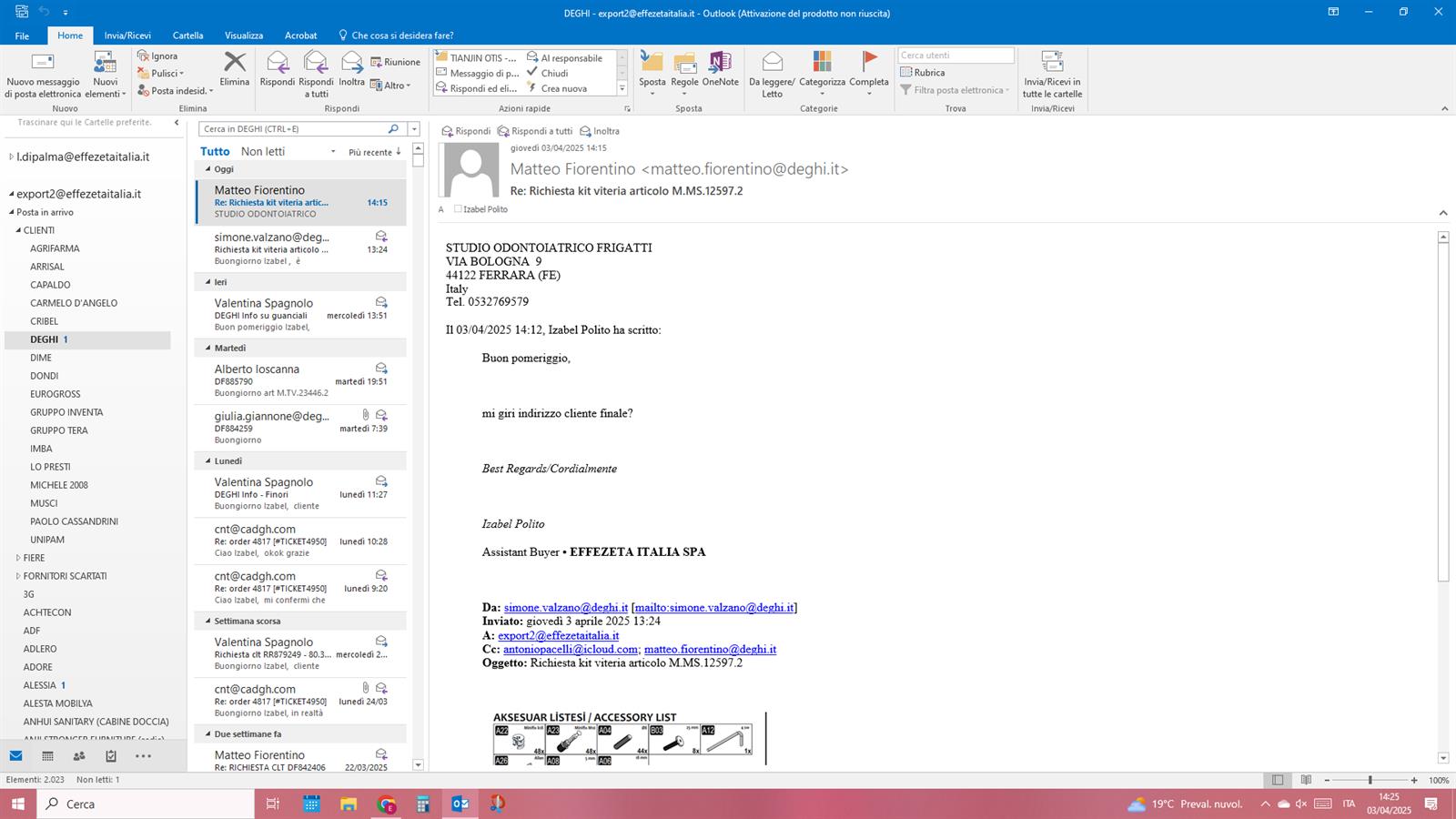Image resolution: width=1456 pixels, height=819 pixels.
Task: Switch to reading view in status bar
Action: [x=1306, y=780]
